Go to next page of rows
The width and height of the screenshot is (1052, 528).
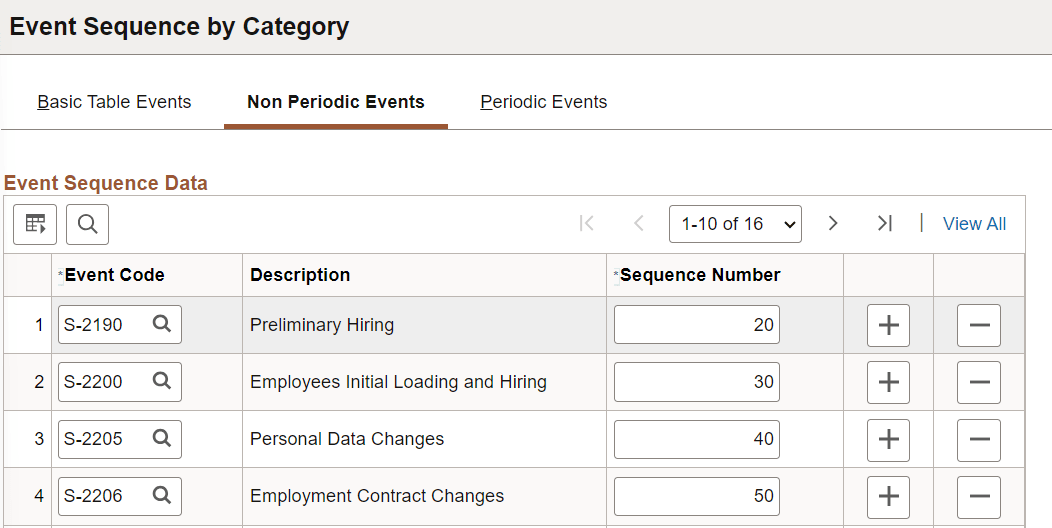[833, 224]
